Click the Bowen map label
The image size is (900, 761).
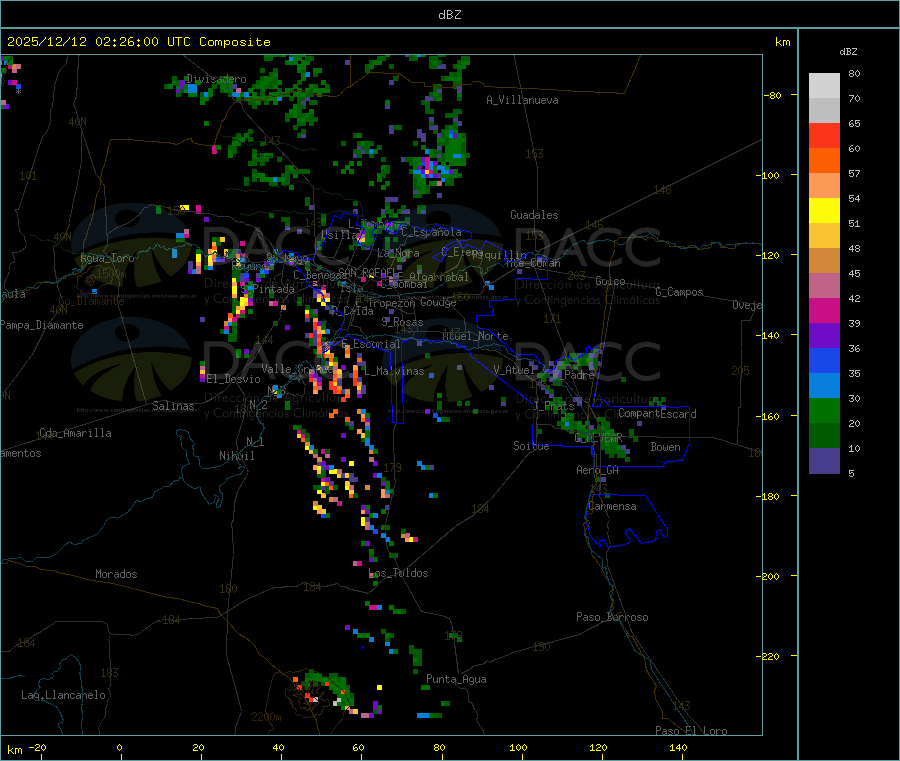tap(665, 447)
